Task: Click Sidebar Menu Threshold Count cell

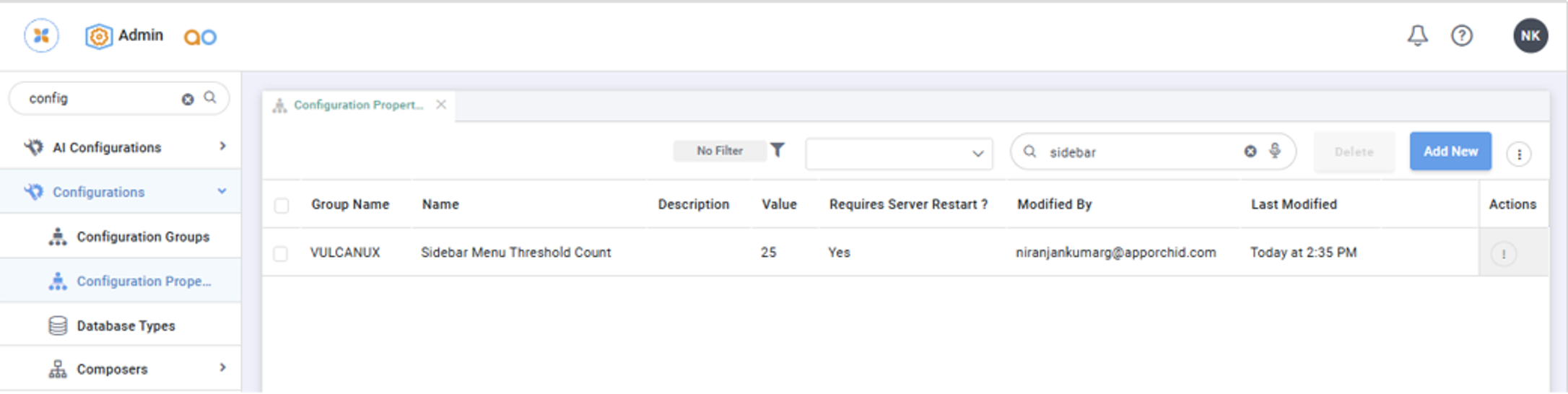Action: click(515, 253)
